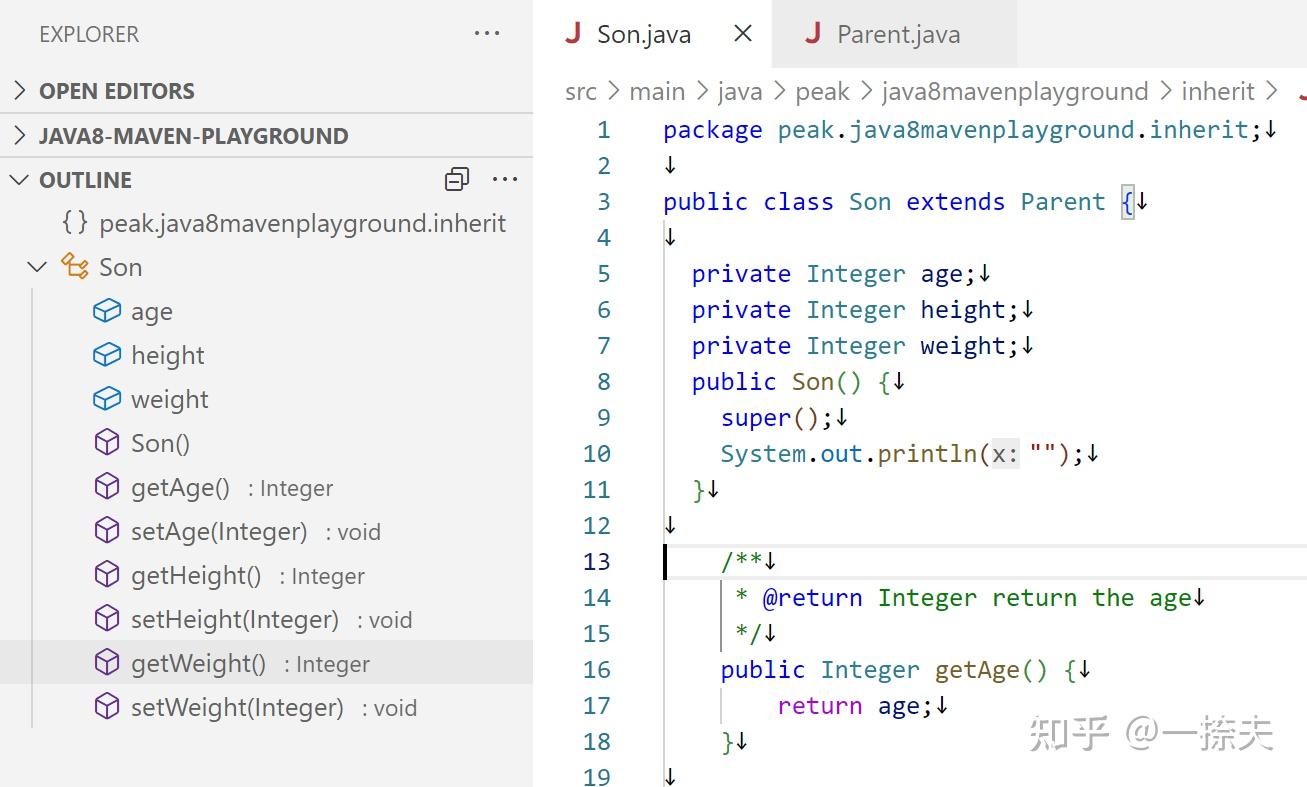This screenshot has height=787, width=1307.
Task: Click 'return age;' statement on line 17
Action: (855, 706)
